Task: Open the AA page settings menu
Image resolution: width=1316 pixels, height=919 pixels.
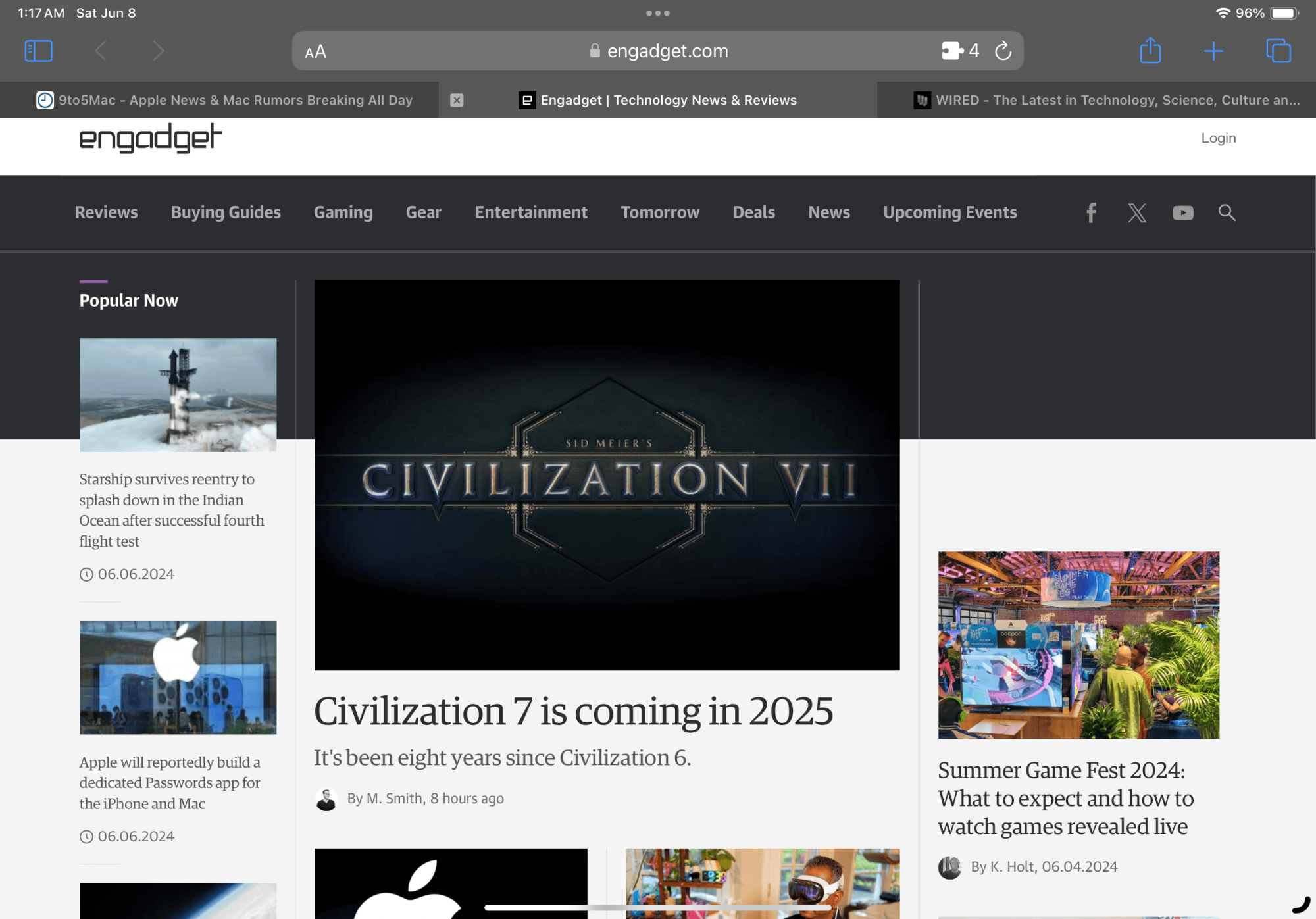Action: 316,51
